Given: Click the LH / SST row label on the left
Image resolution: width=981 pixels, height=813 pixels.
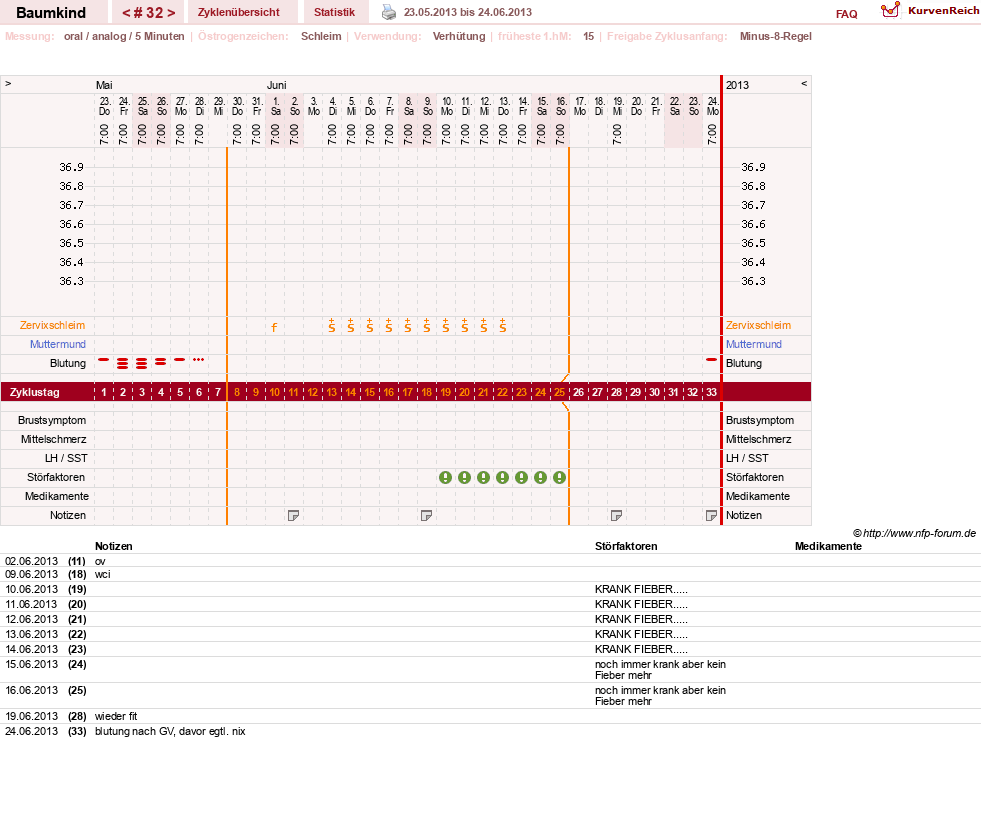Looking at the screenshot, I should (66, 458).
